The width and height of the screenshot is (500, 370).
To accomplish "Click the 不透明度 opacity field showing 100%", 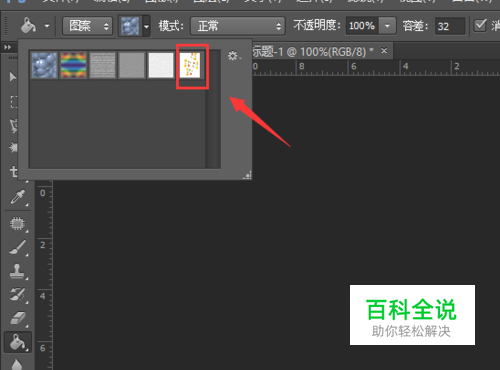I will click(362, 26).
